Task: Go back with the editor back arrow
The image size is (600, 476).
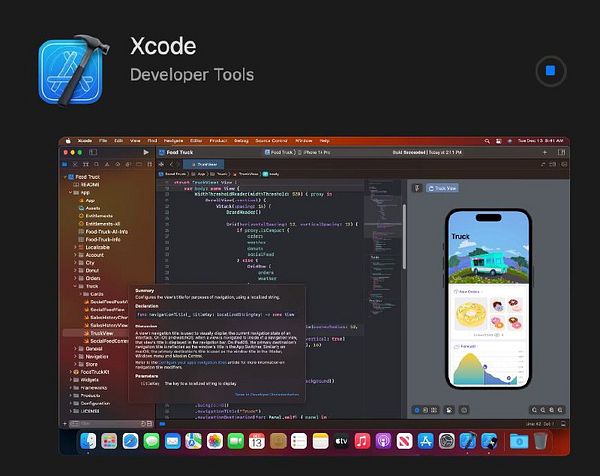Action: (171, 164)
